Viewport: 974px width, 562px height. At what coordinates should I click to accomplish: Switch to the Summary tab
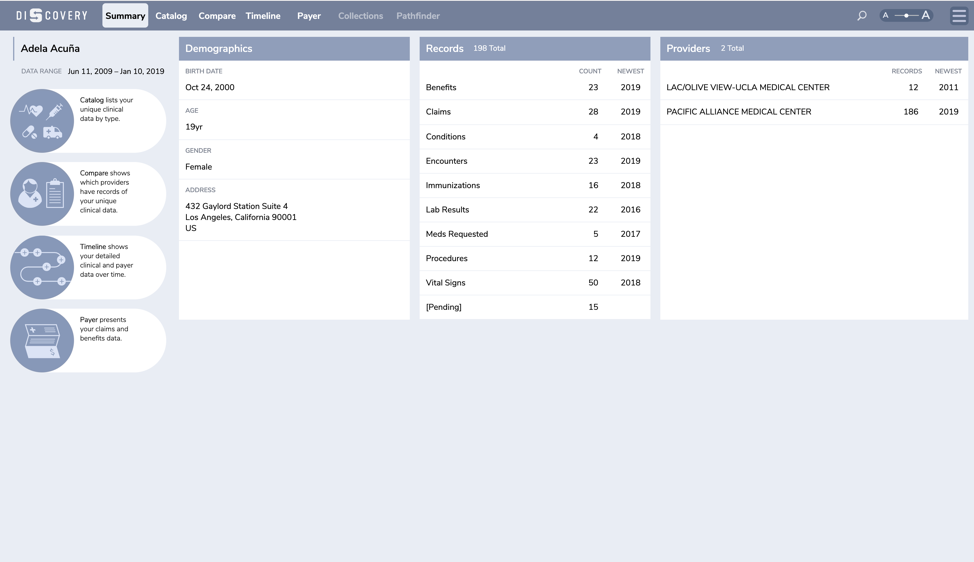(125, 16)
